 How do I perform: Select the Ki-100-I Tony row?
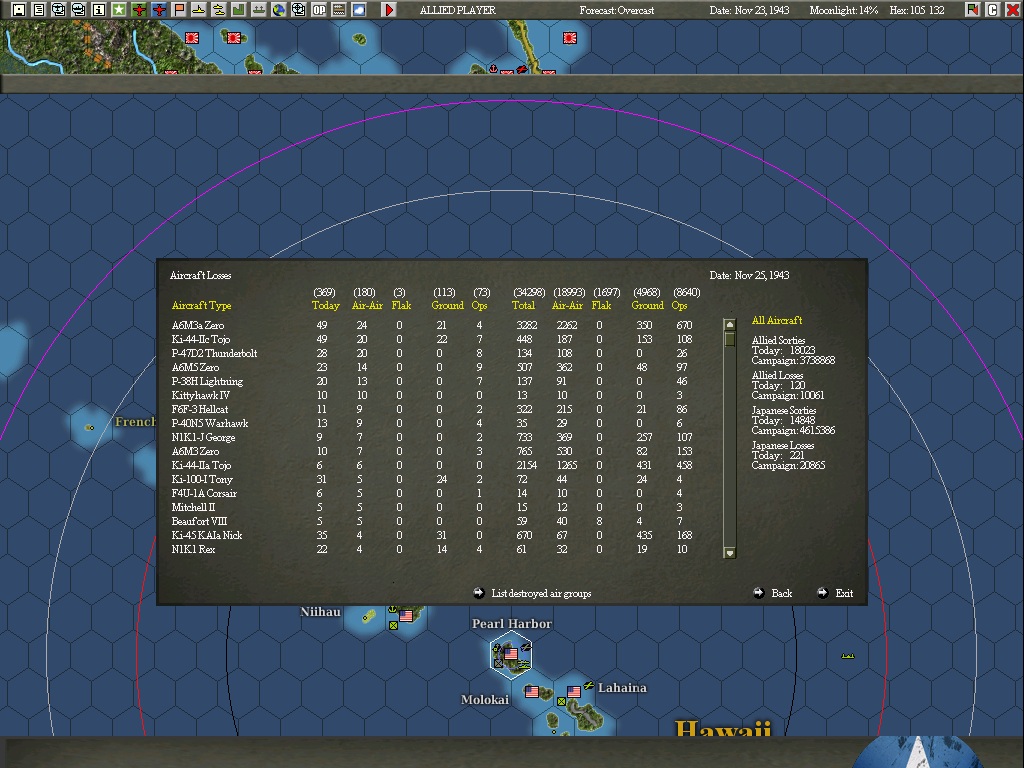coord(432,479)
